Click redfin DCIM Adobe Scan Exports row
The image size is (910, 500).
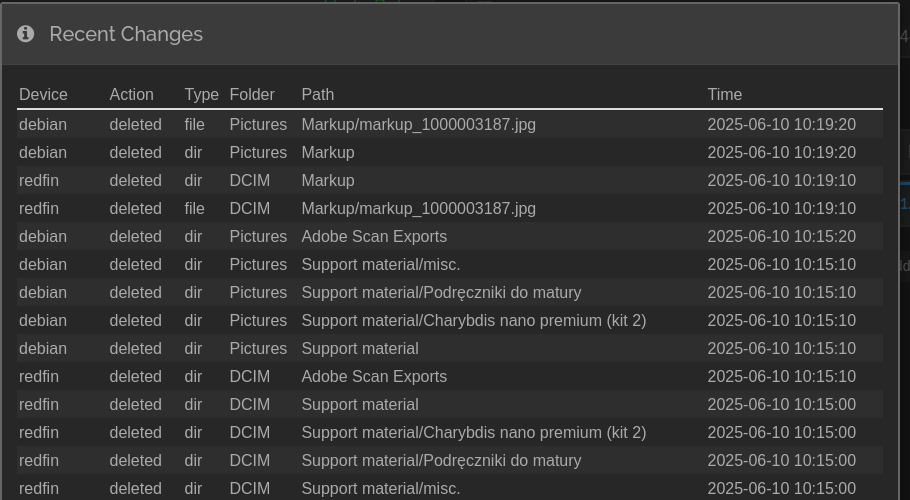point(450,376)
